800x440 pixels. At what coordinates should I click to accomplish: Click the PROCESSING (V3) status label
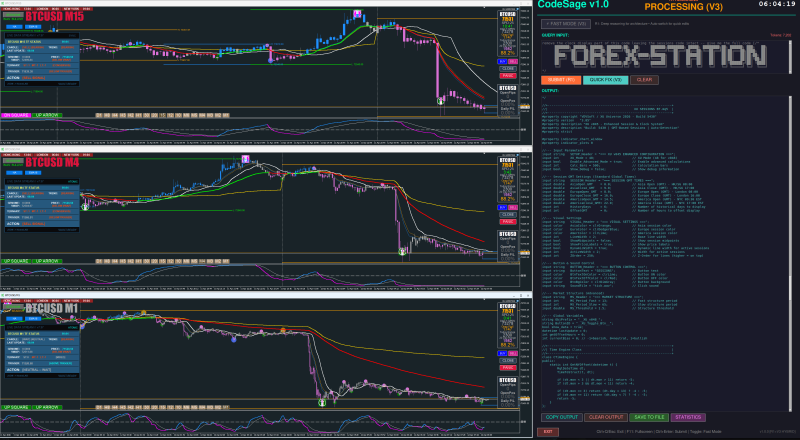[x=683, y=7]
